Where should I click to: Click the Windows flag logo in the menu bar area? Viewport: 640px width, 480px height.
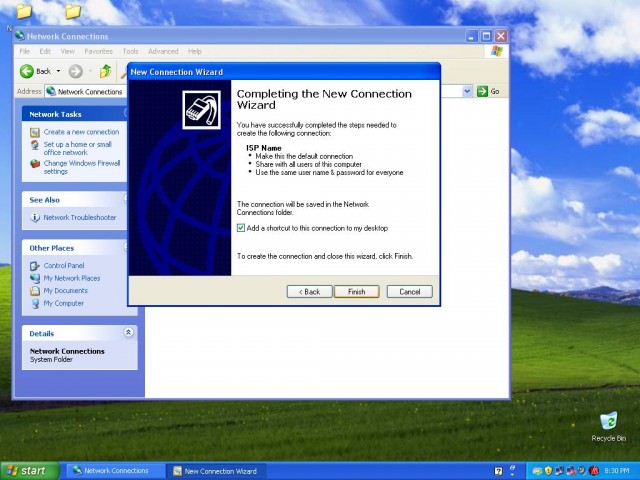[497, 51]
